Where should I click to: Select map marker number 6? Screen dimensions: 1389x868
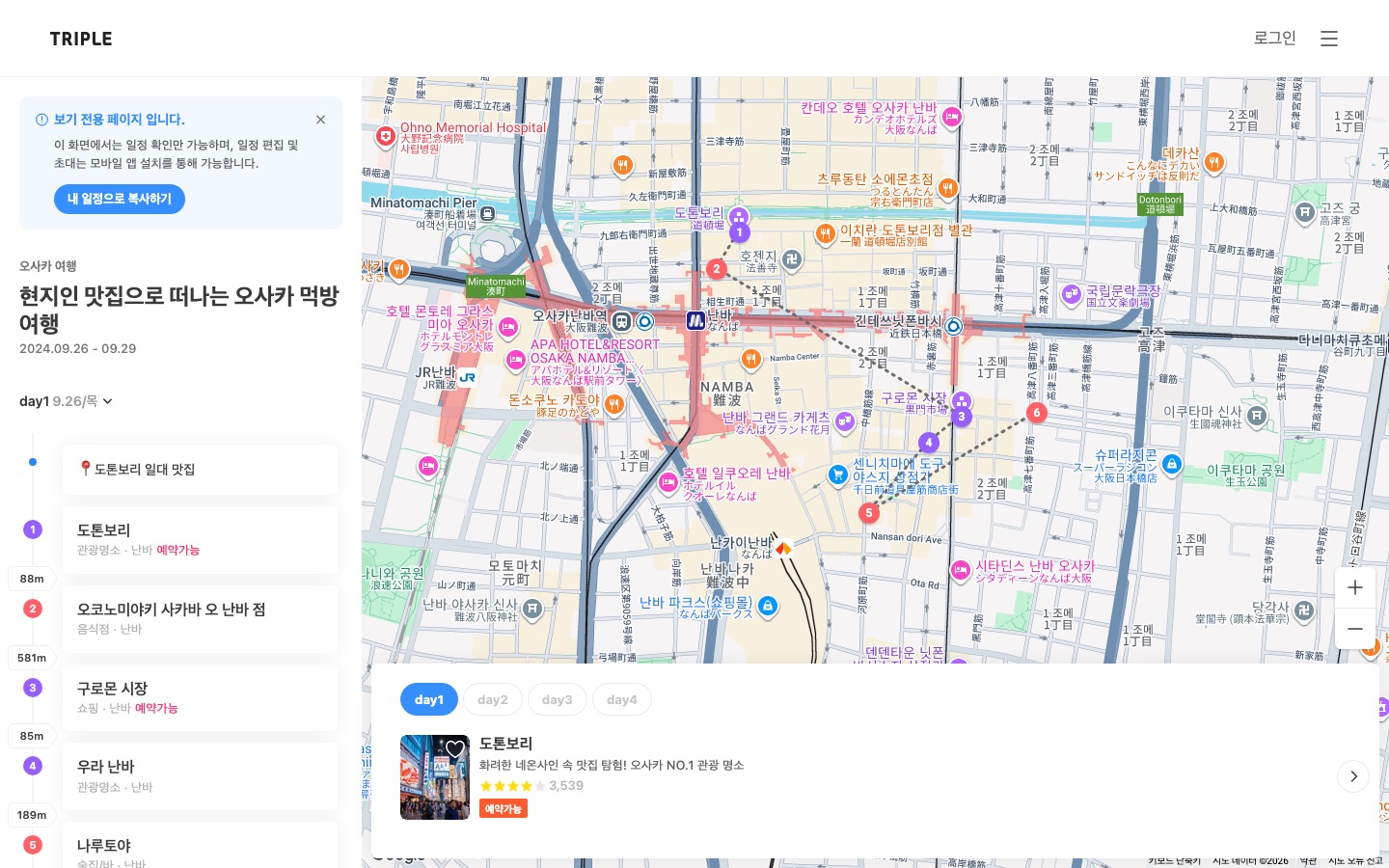pyautogui.click(x=1037, y=413)
